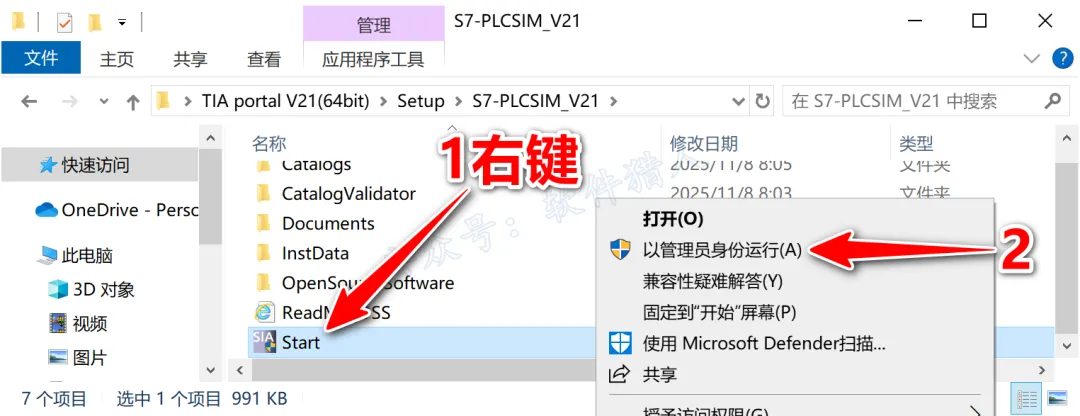Click quick access toolbar properties icon
Screen dimensions: 1080x416
(x=64, y=22)
